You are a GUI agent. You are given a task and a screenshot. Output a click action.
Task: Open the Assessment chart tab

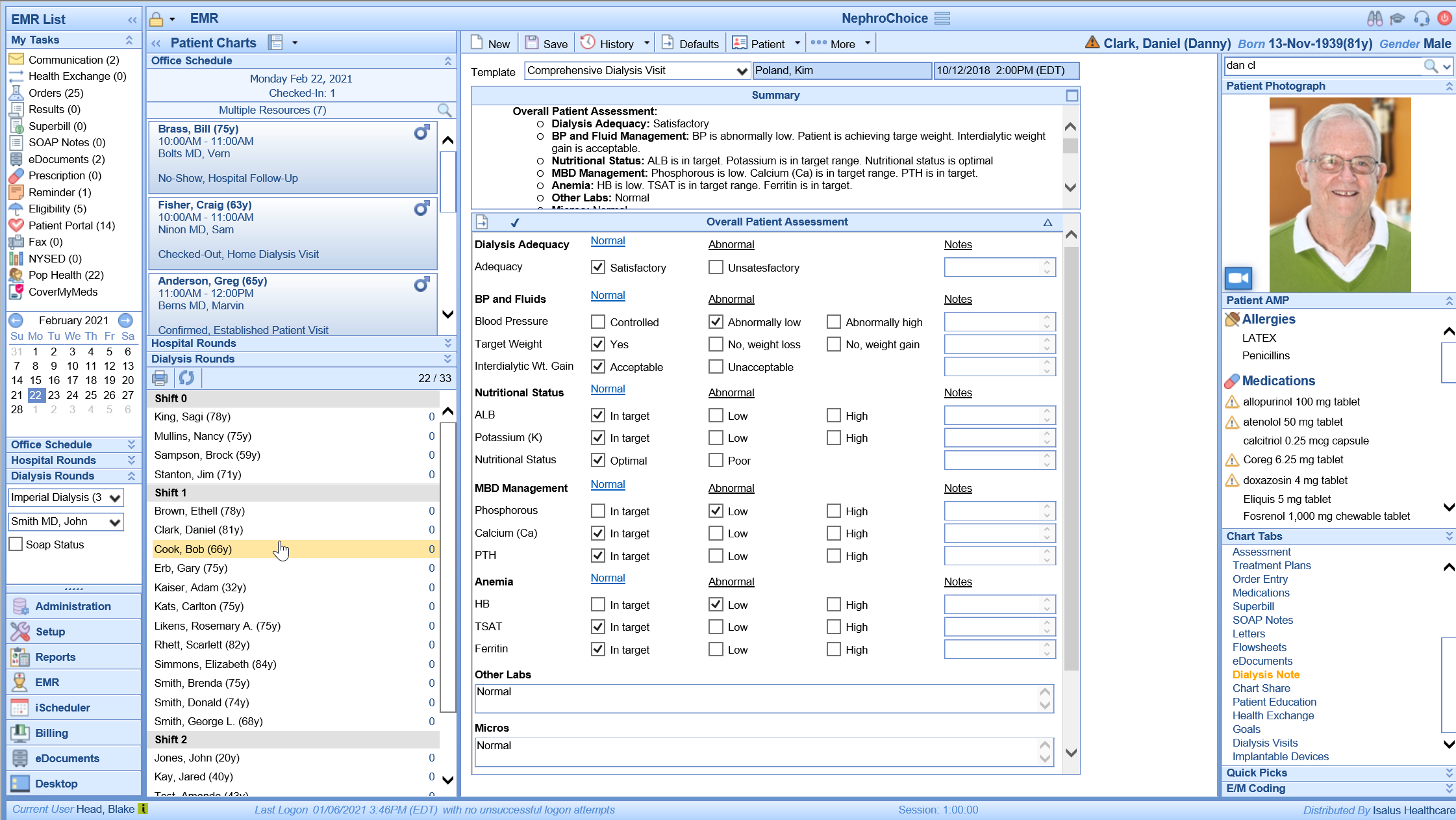(x=1261, y=552)
